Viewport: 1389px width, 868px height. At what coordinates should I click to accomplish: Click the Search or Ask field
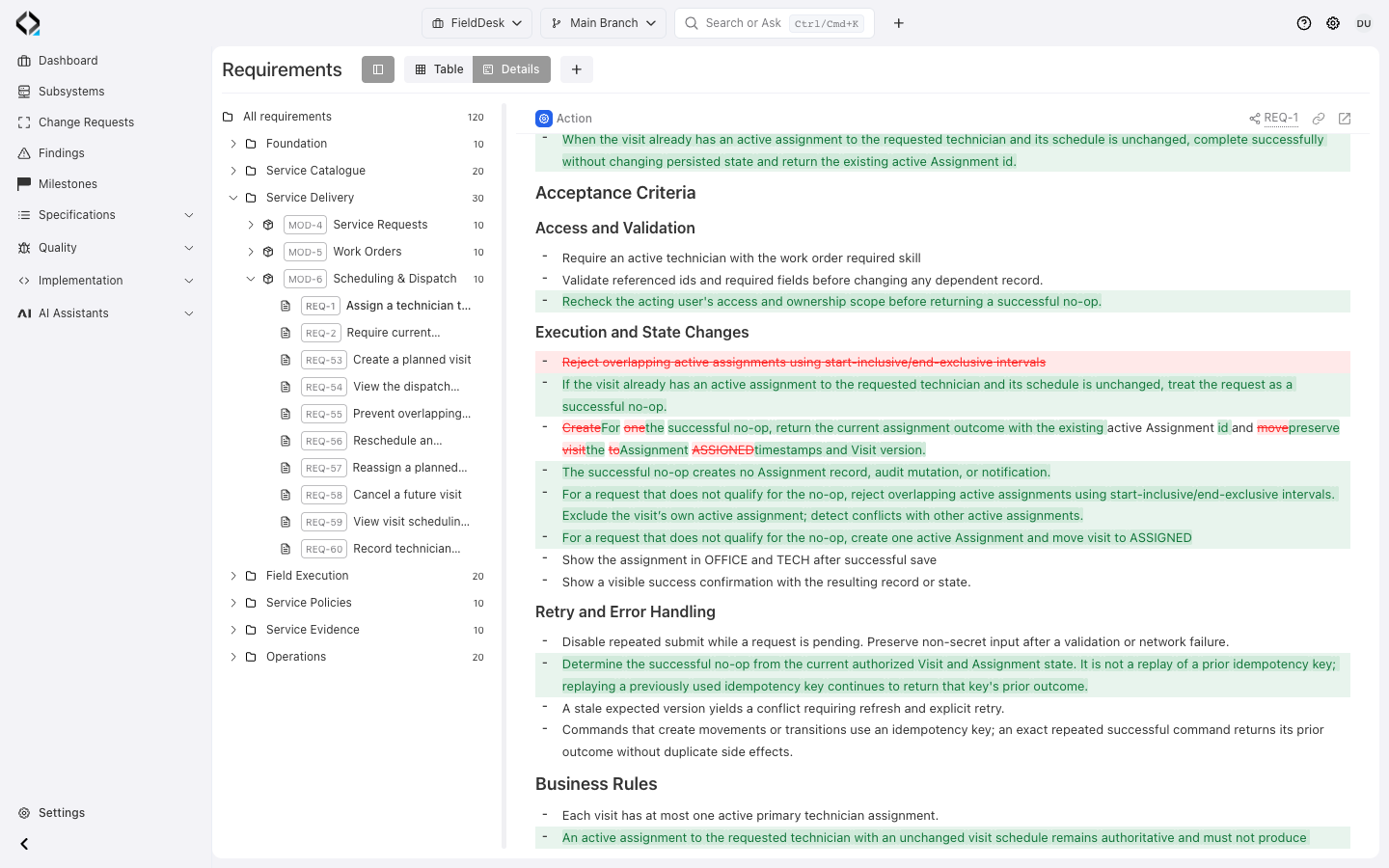pos(775,23)
